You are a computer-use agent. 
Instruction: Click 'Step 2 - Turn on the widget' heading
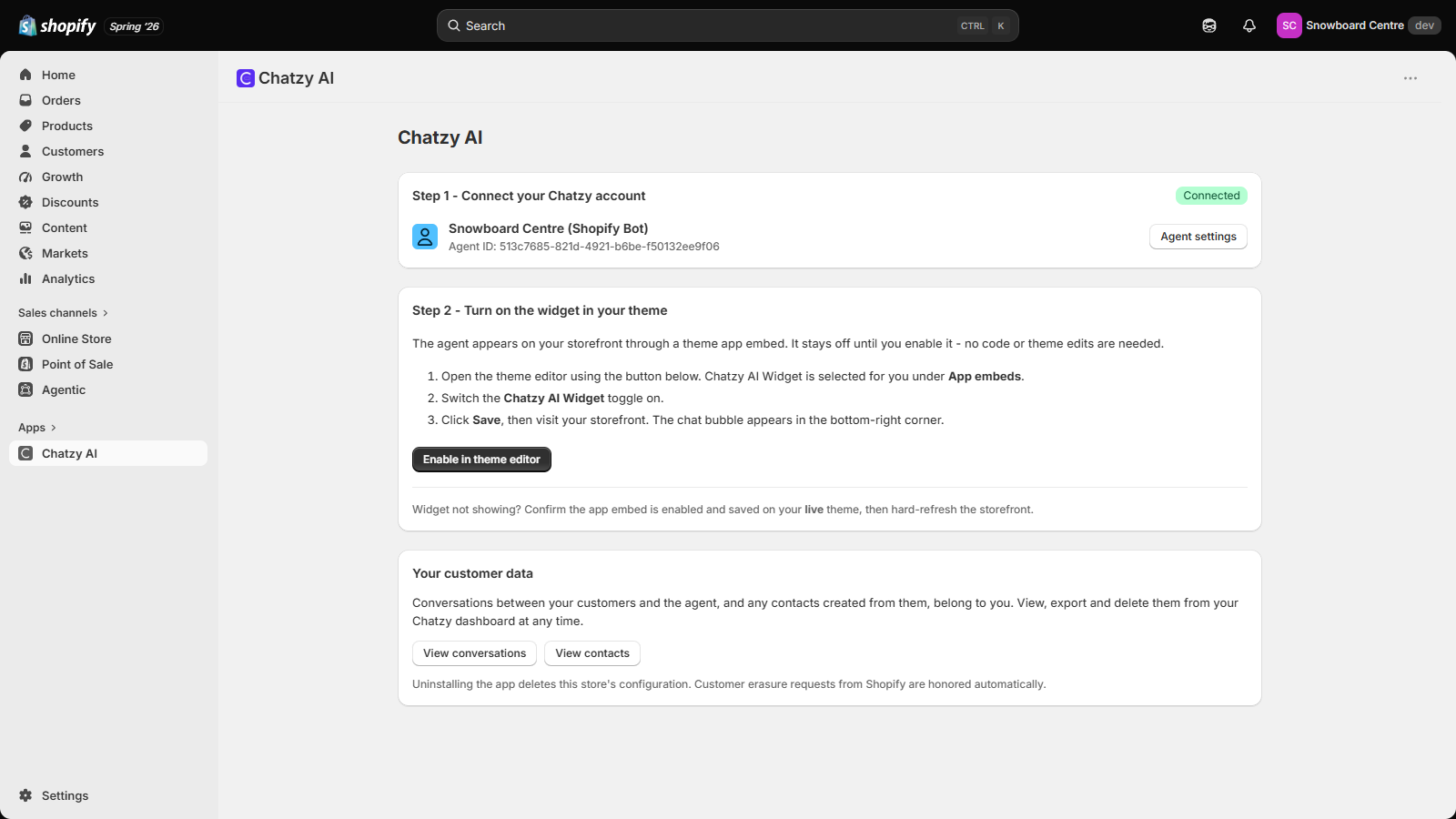click(540, 310)
